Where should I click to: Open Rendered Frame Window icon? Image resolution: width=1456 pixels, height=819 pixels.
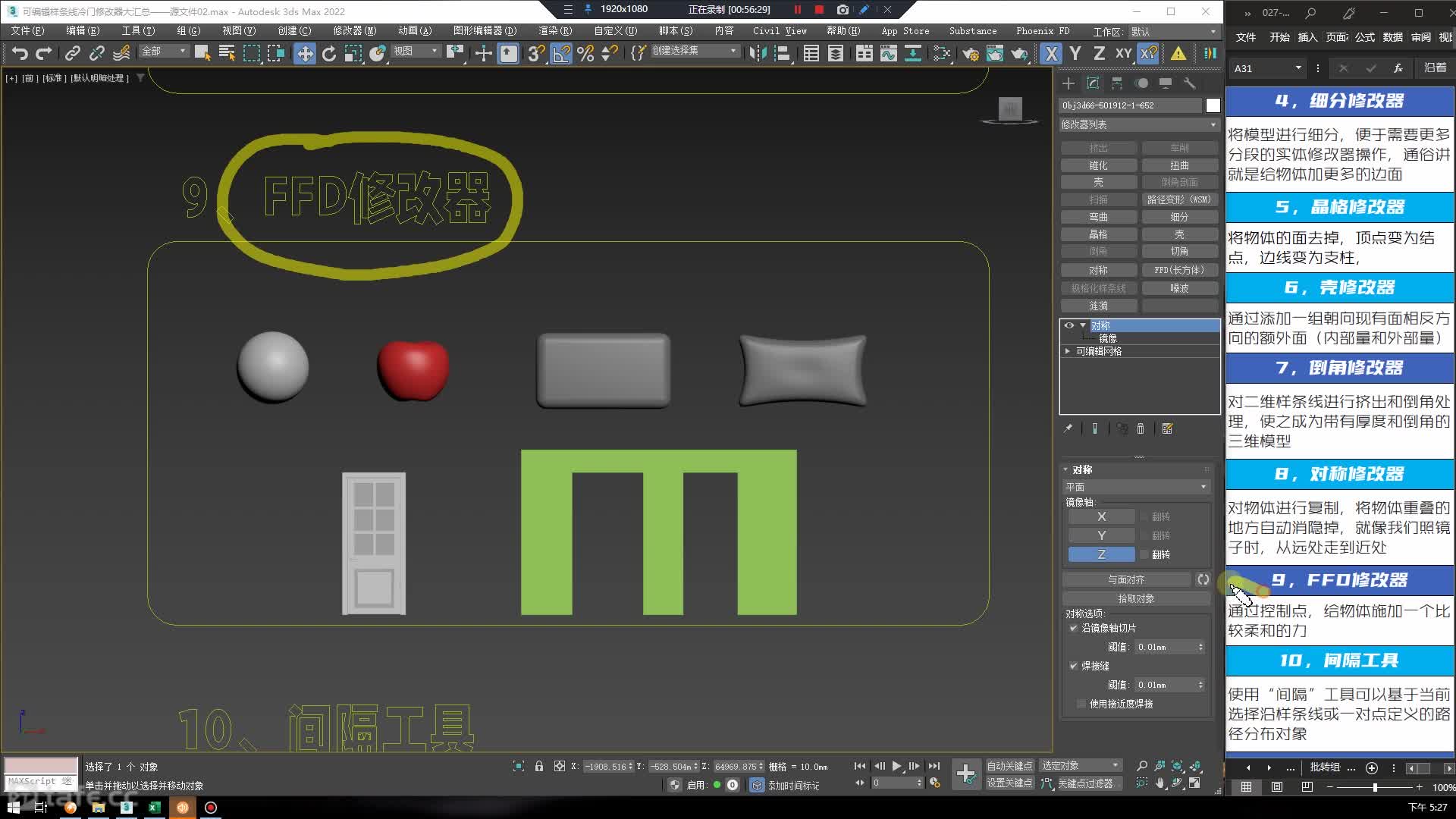994,53
